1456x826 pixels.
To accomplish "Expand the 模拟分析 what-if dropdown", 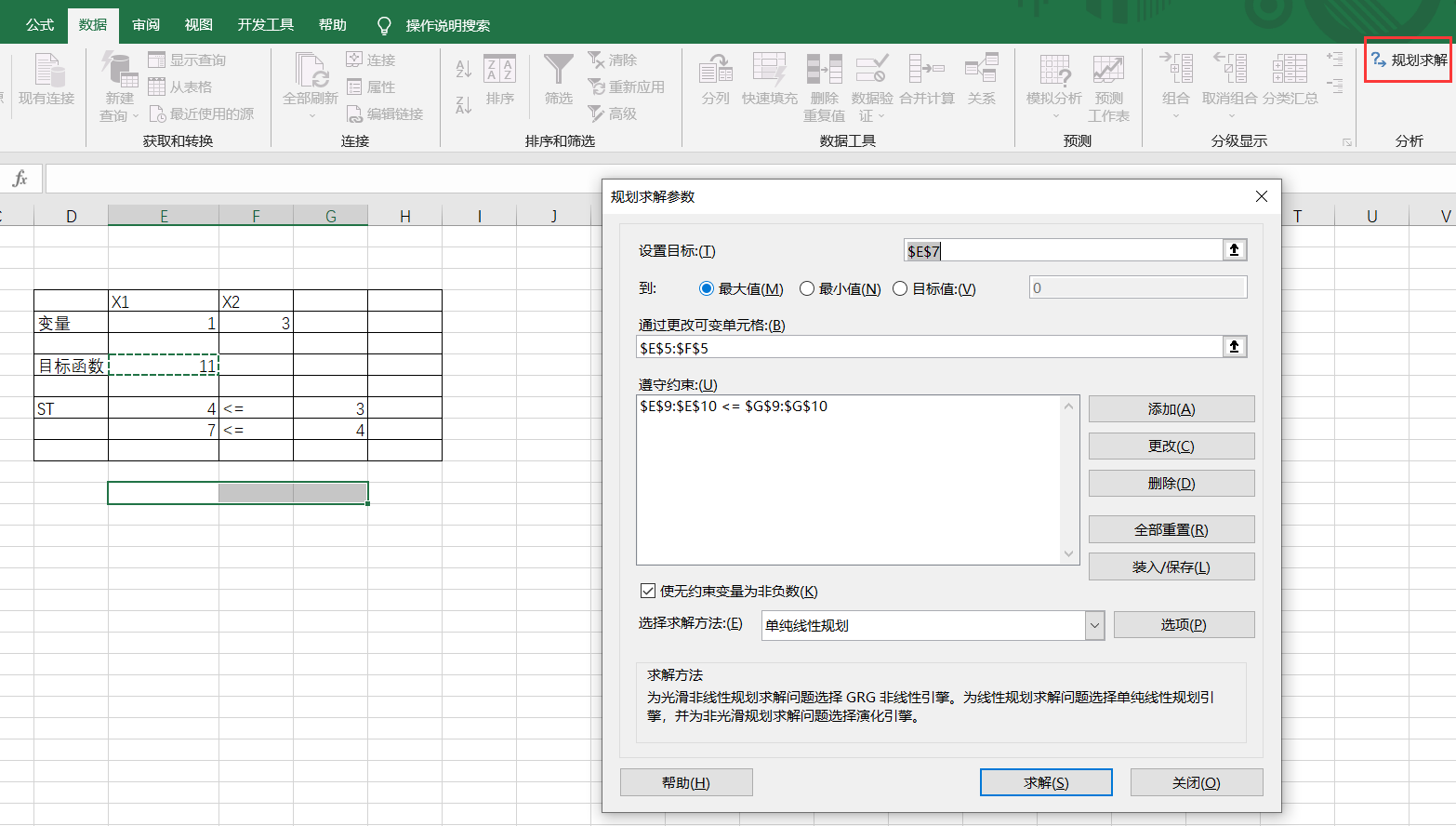I will point(1054,116).
